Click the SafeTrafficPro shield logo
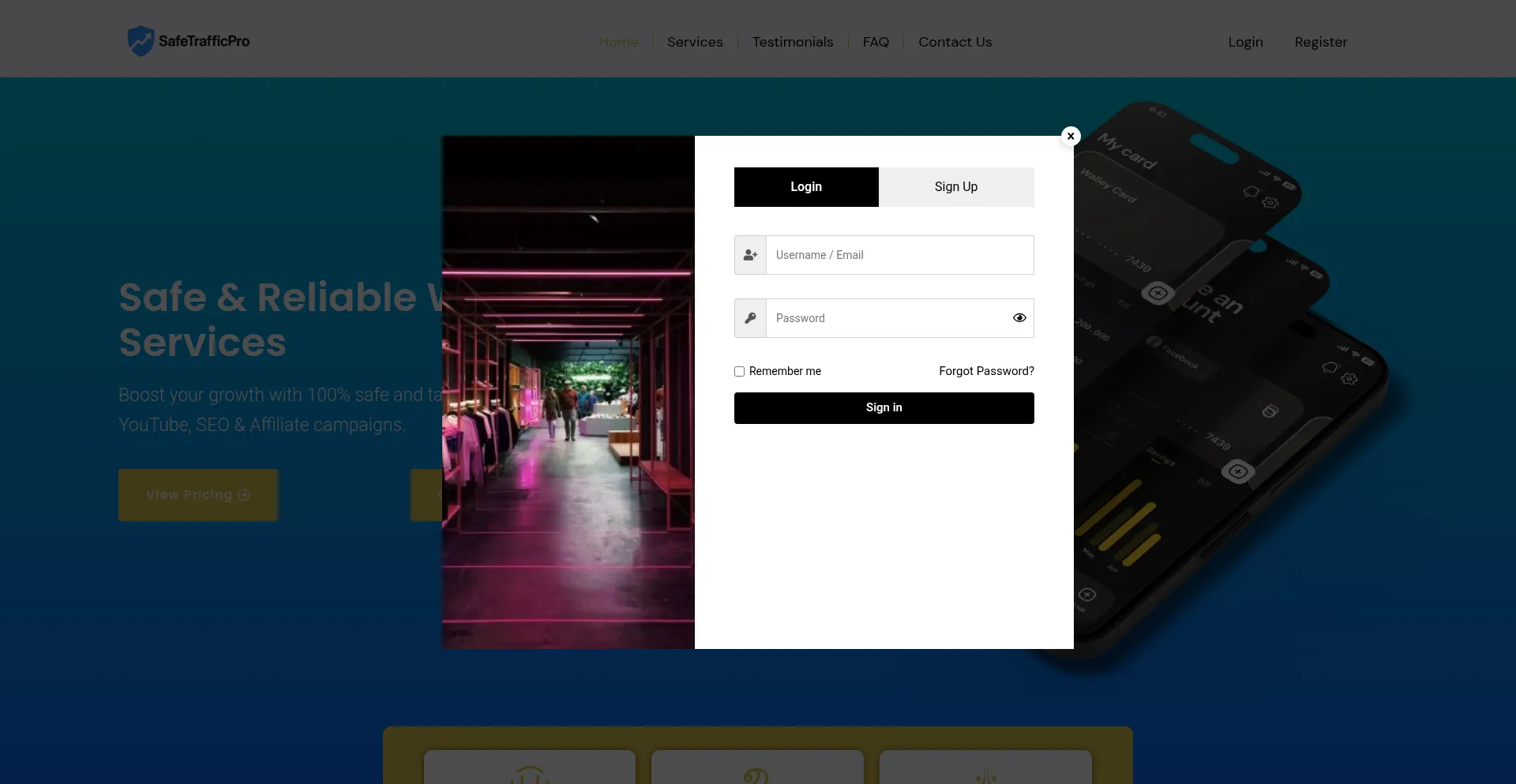This screenshot has height=784, width=1516. [141, 41]
